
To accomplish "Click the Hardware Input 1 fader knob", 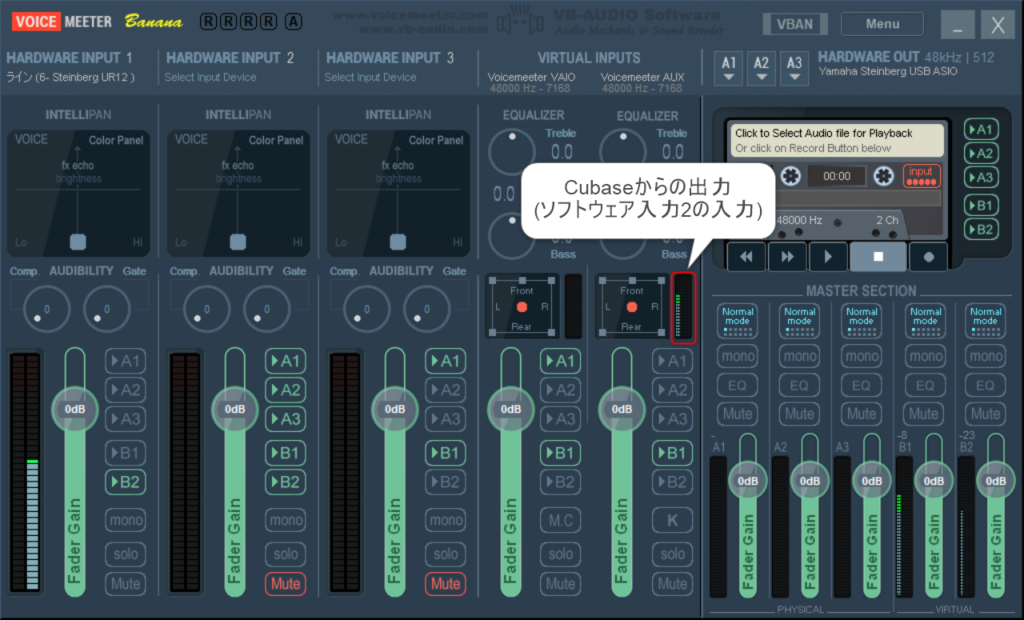I will (75, 409).
